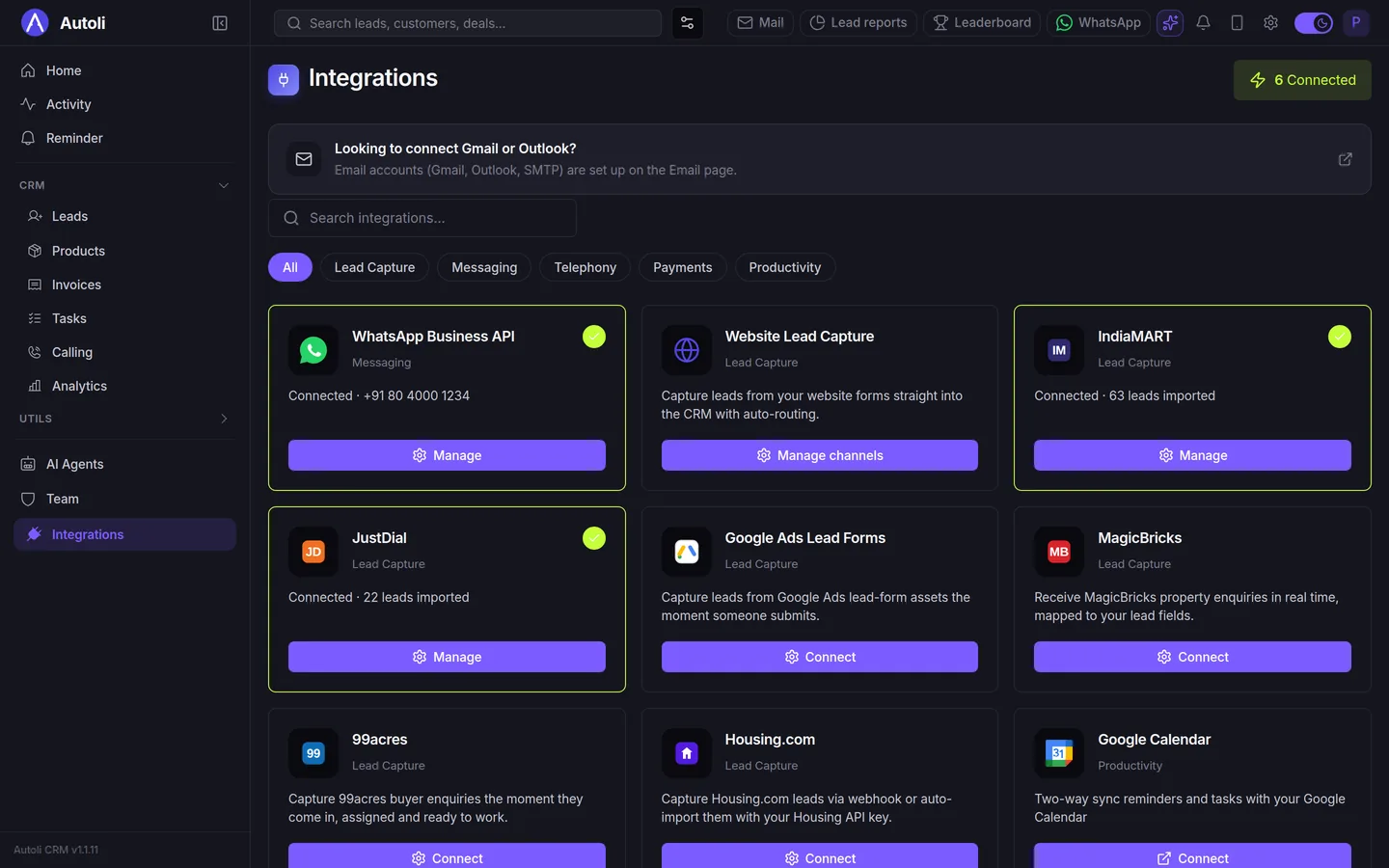Open Home in the sidebar
The width and height of the screenshot is (1389, 868).
coord(125,70)
